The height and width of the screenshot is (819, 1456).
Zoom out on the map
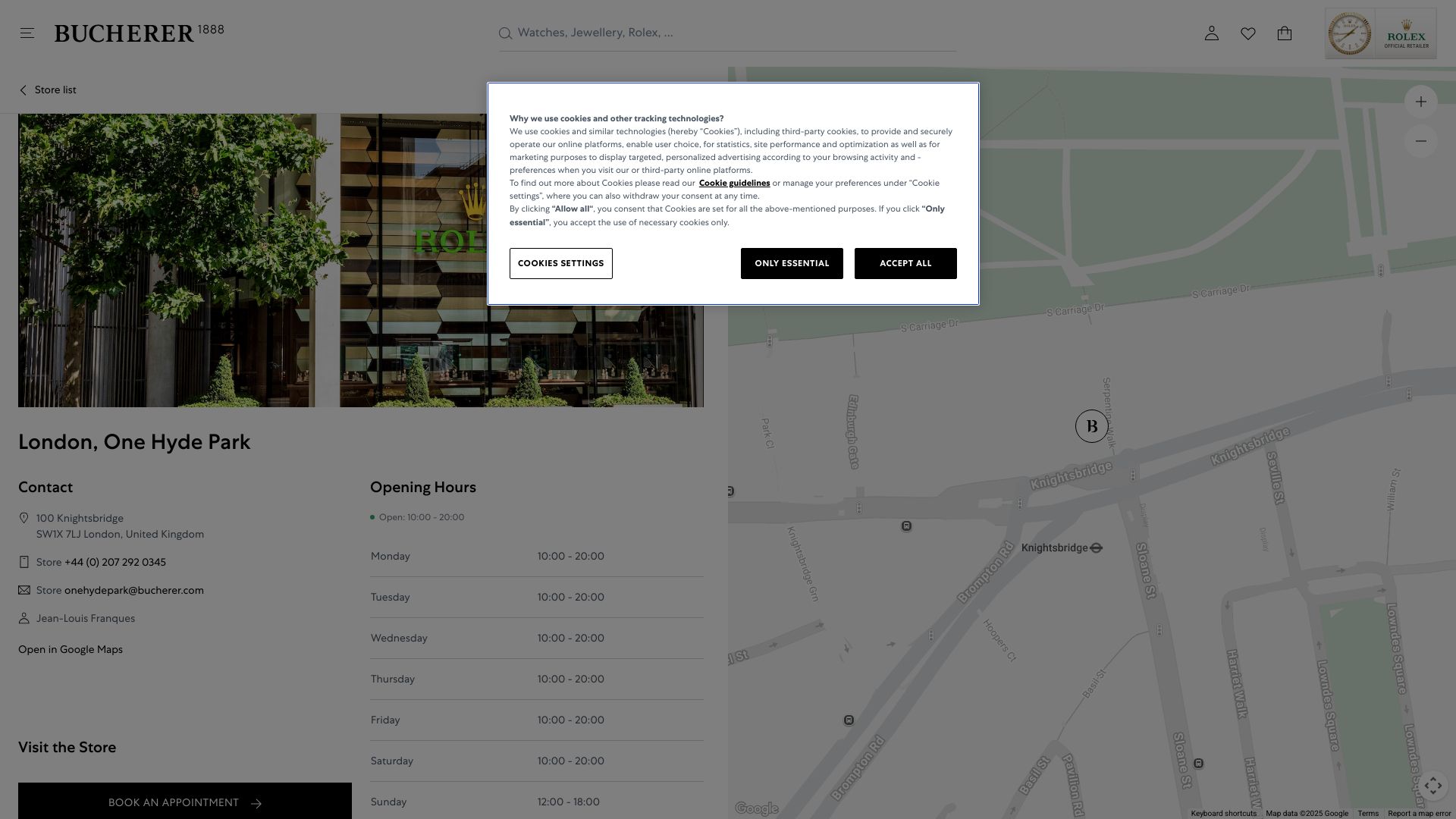1421,141
